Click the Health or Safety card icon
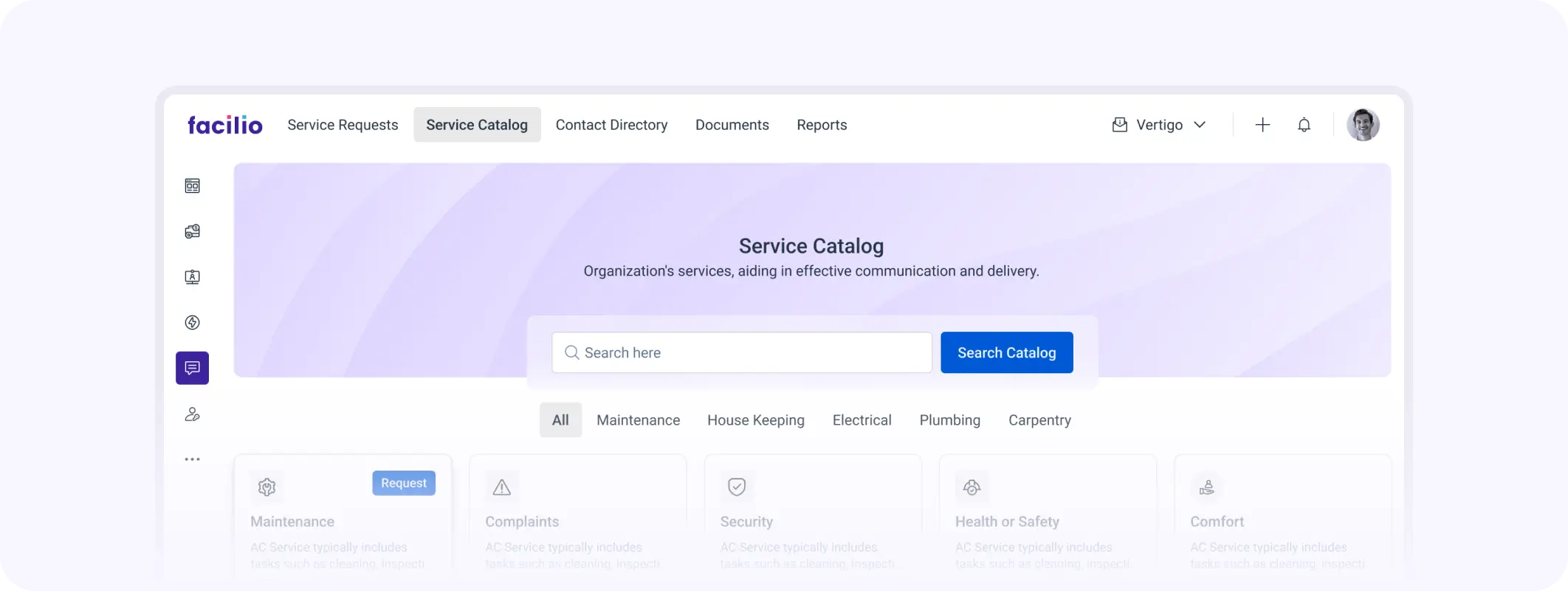The width and height of the screenshot is (1568, 591). [x=972, y=487]
